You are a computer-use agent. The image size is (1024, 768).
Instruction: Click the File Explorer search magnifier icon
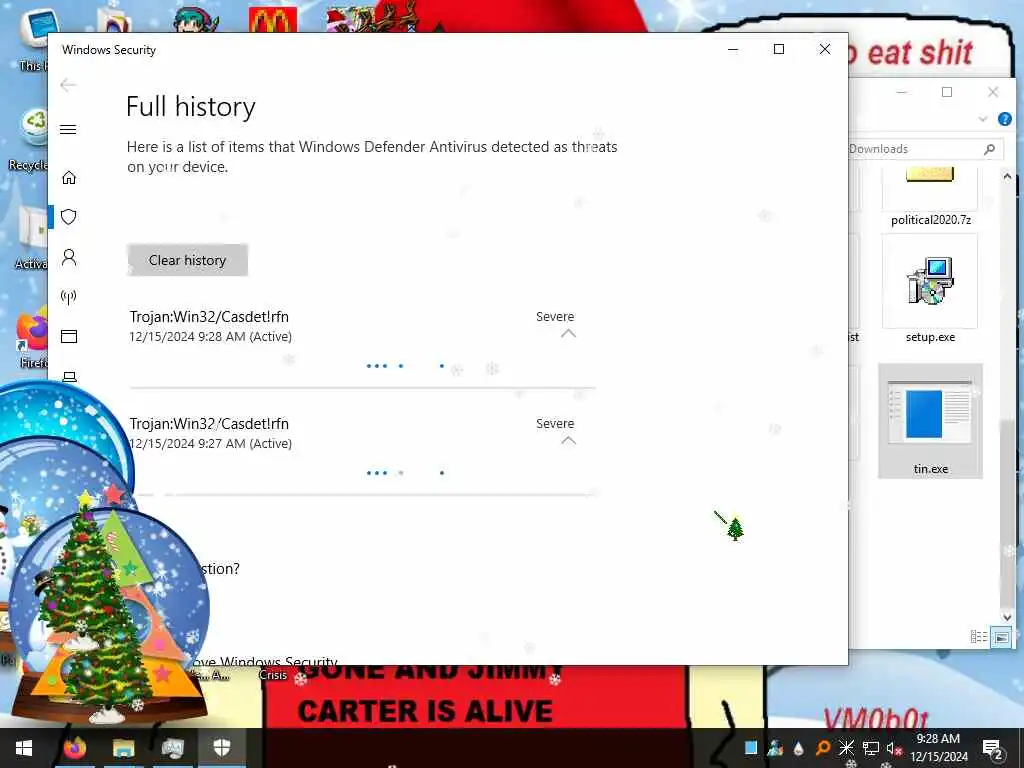pyautogui.click(x=990, y=149)
